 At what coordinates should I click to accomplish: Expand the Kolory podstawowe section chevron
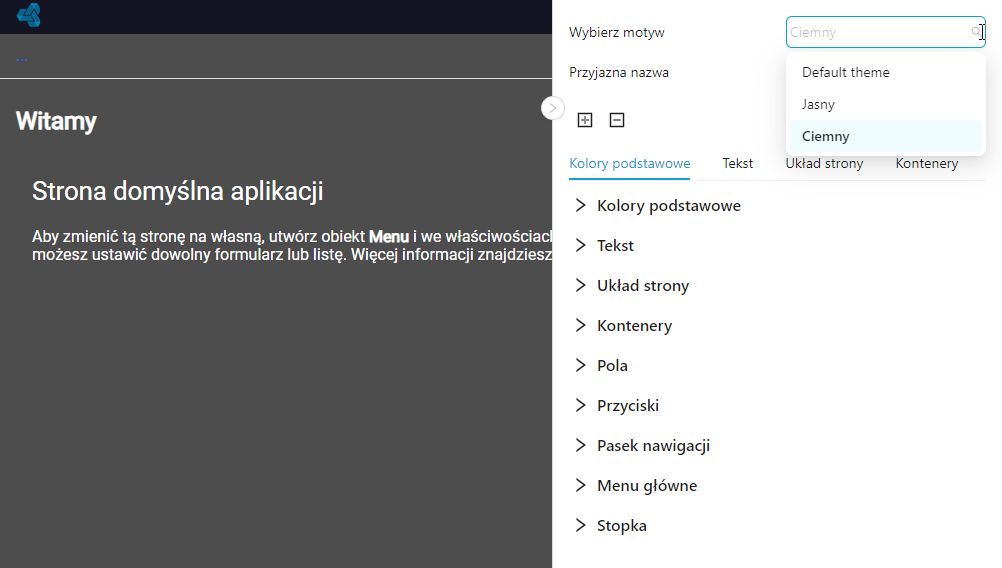pyautogui.click(x=580, y=205)
